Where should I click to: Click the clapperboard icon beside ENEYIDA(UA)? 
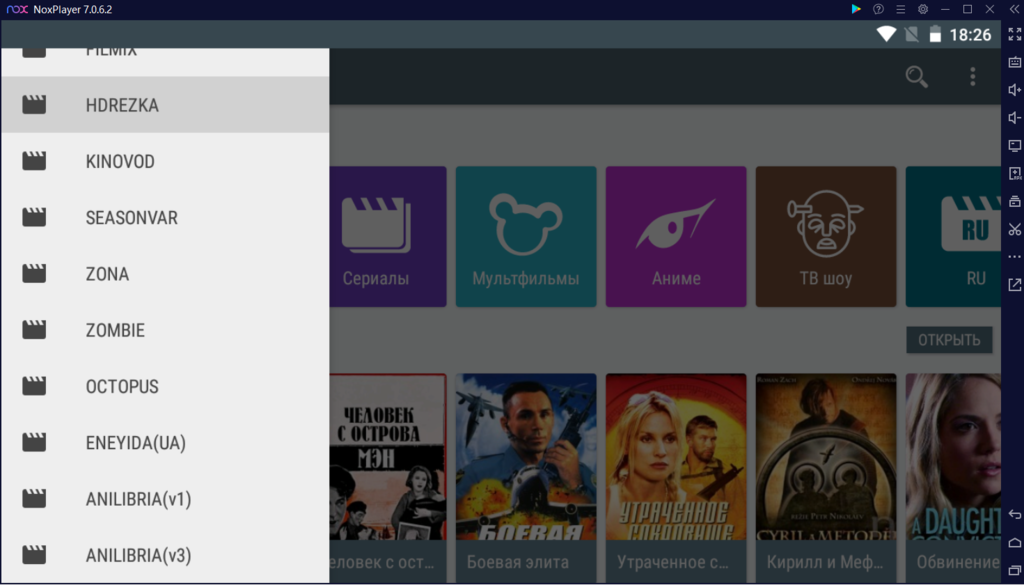tap(34, 442)
